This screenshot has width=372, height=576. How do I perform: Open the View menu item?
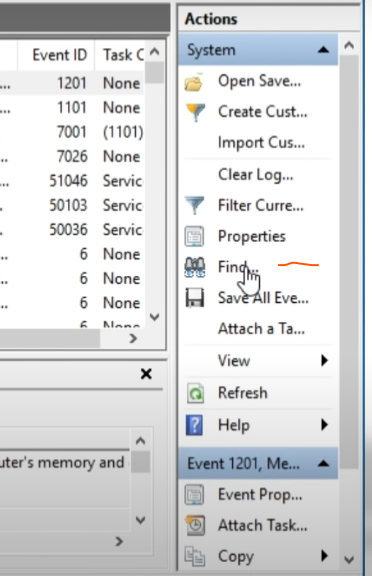[x=234, y=361]
